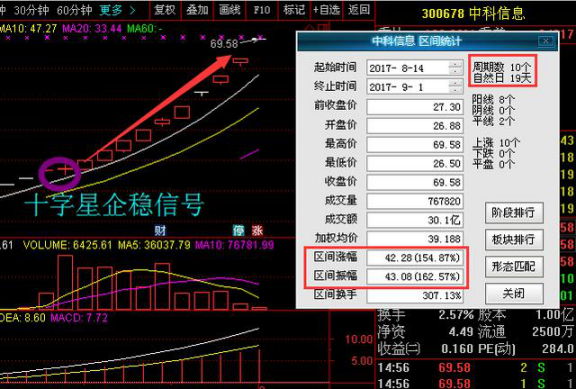Screen dimensions: 576x389
Task: Click the 69.58 high price label
Action: 224,44
